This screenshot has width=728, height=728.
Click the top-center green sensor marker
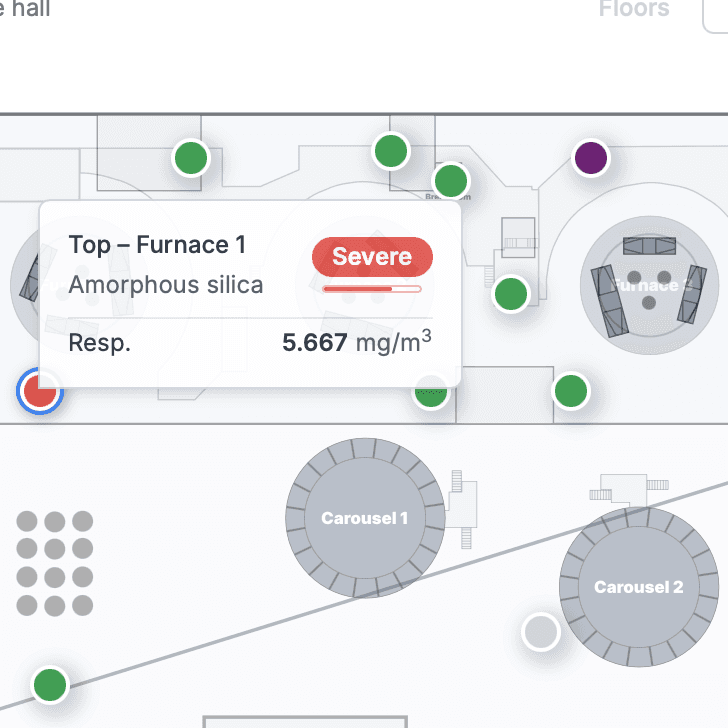click(x=391, y=151)
